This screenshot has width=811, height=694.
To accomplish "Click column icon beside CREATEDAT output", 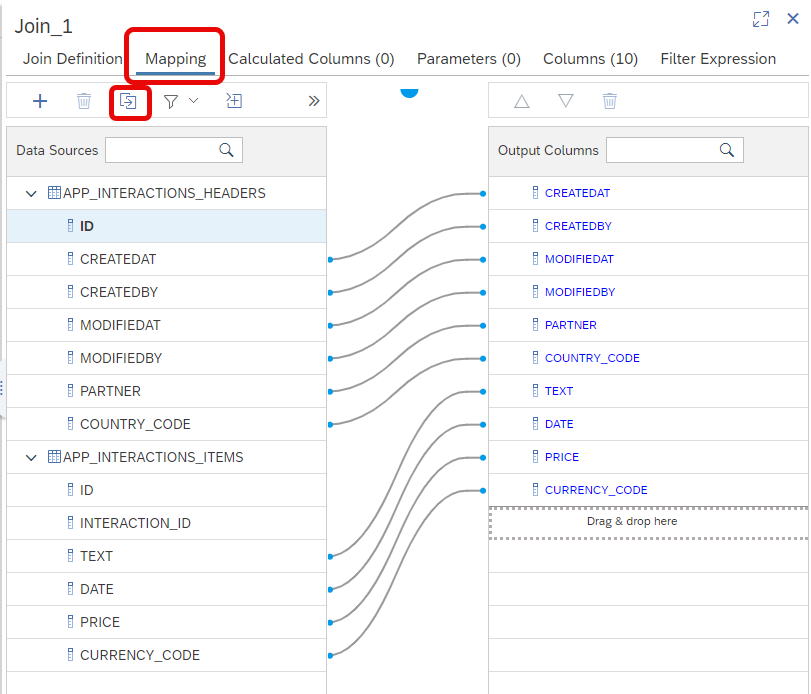I will 535,193.
